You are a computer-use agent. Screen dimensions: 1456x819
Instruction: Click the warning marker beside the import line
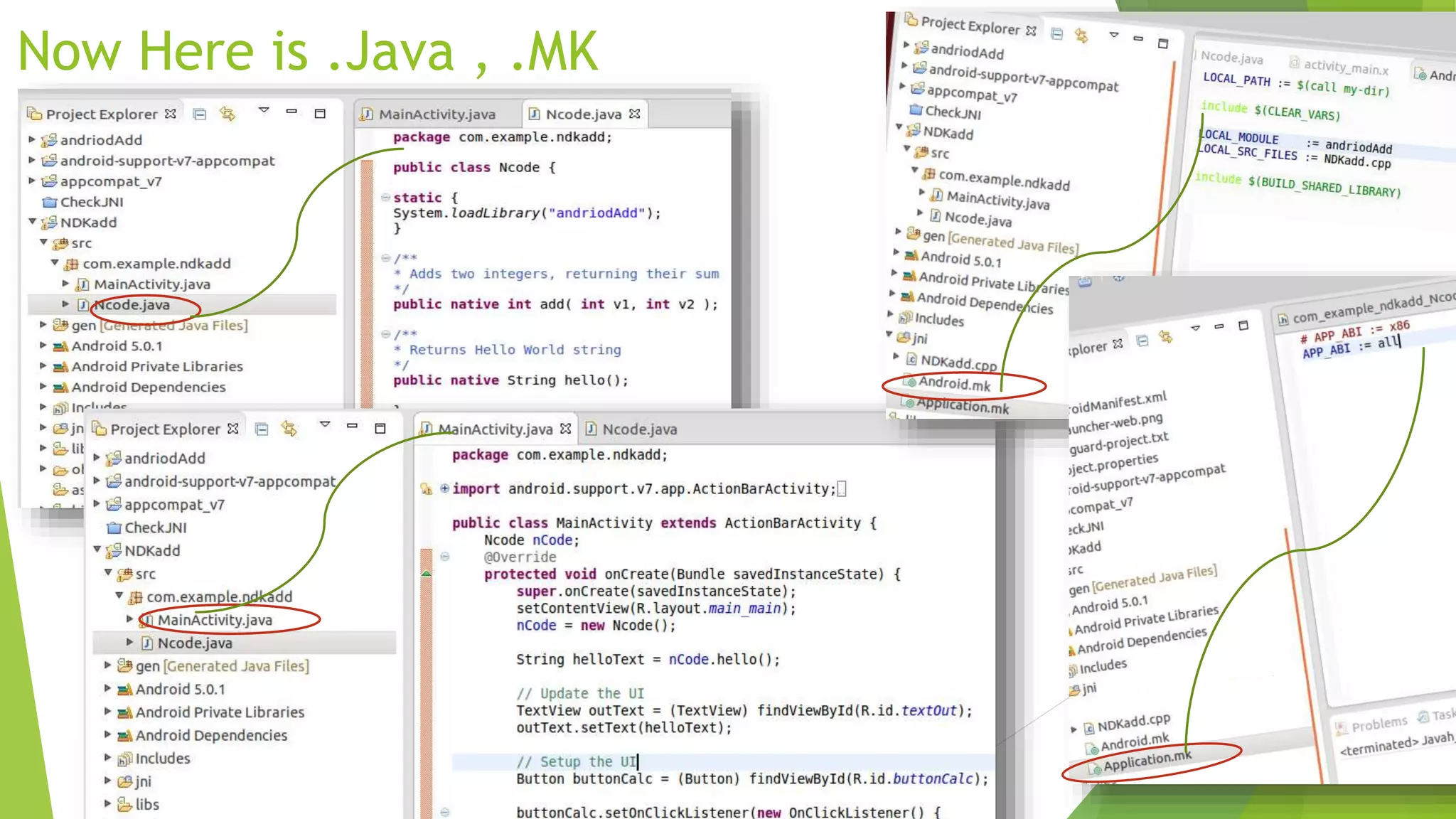427,488
